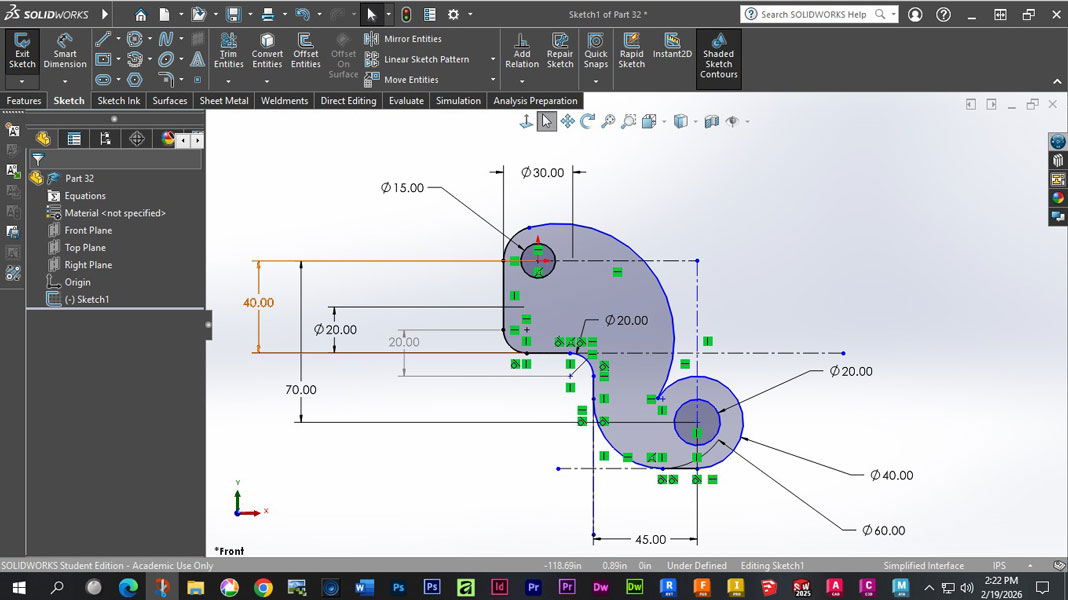
Task: Toggle the Instant2D option
Action: tap(672, 46)
